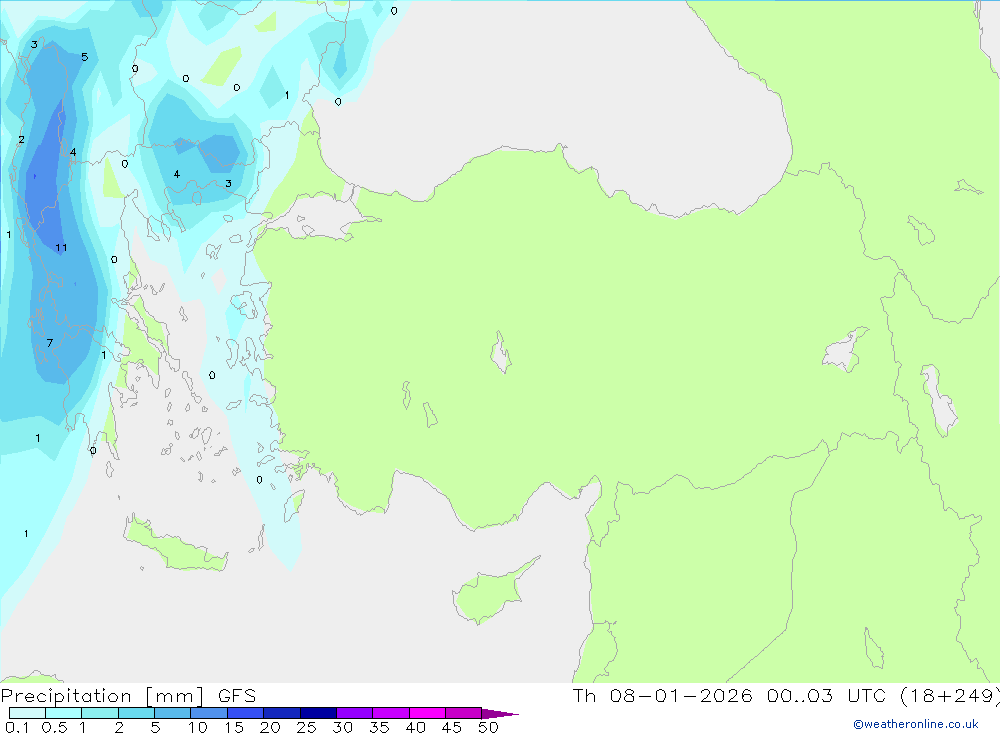This screenshot has width=1000, height=733.
Task: Click the 2–5 mm legend color swatch
Action: pyautogui.click(x=136, y=713)
